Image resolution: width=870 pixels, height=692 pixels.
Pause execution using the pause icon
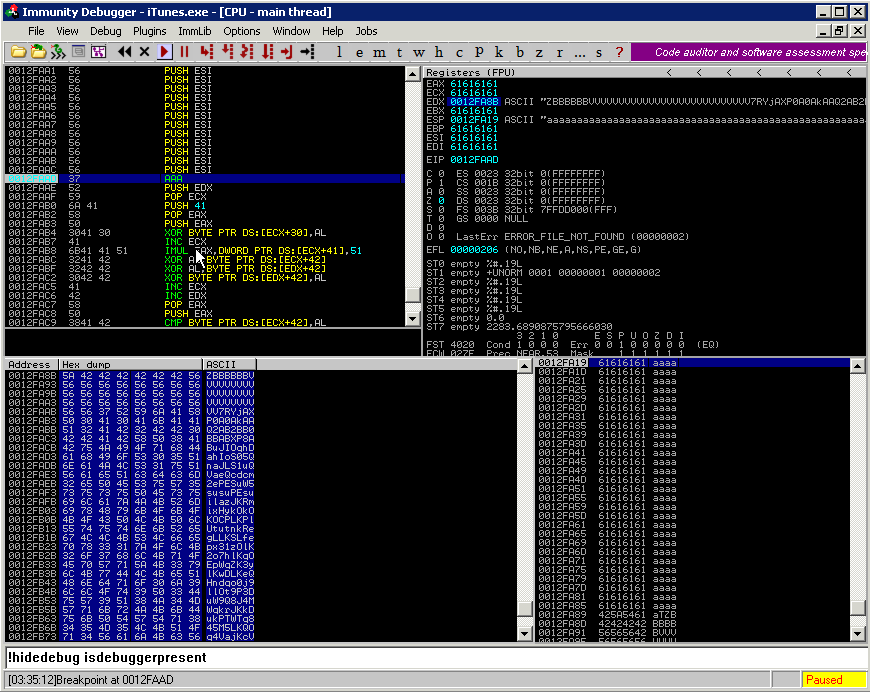pyautogui.click(x=184, y=52)
